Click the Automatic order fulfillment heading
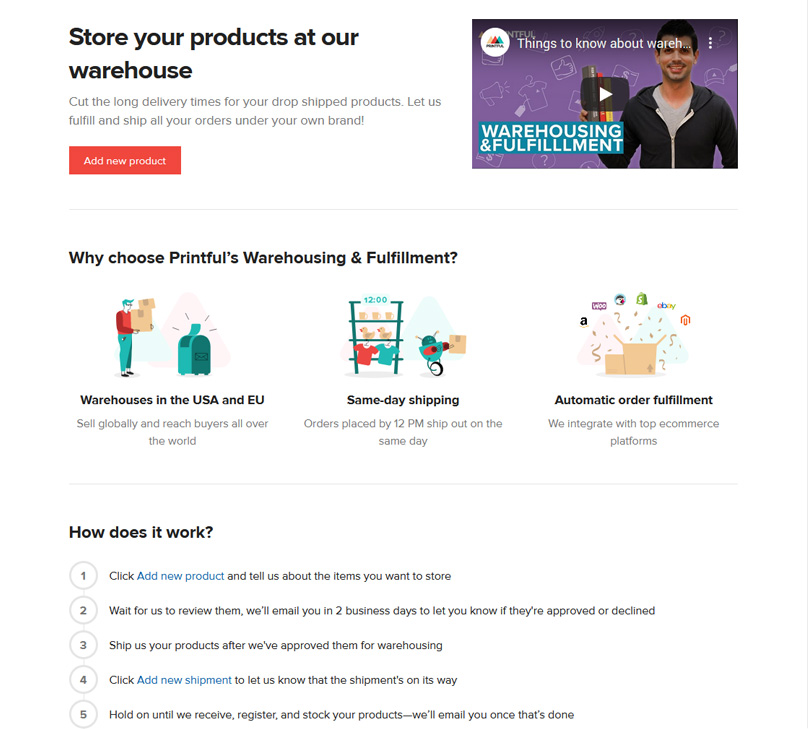This screenshot has height=729, width=808. (633, 400)
